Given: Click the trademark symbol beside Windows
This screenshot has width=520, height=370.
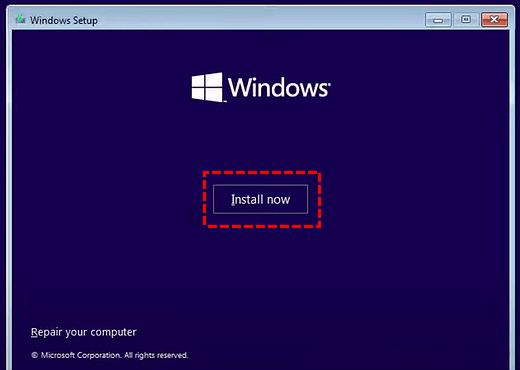Looking at the screenshot, I should pos(329,83).
